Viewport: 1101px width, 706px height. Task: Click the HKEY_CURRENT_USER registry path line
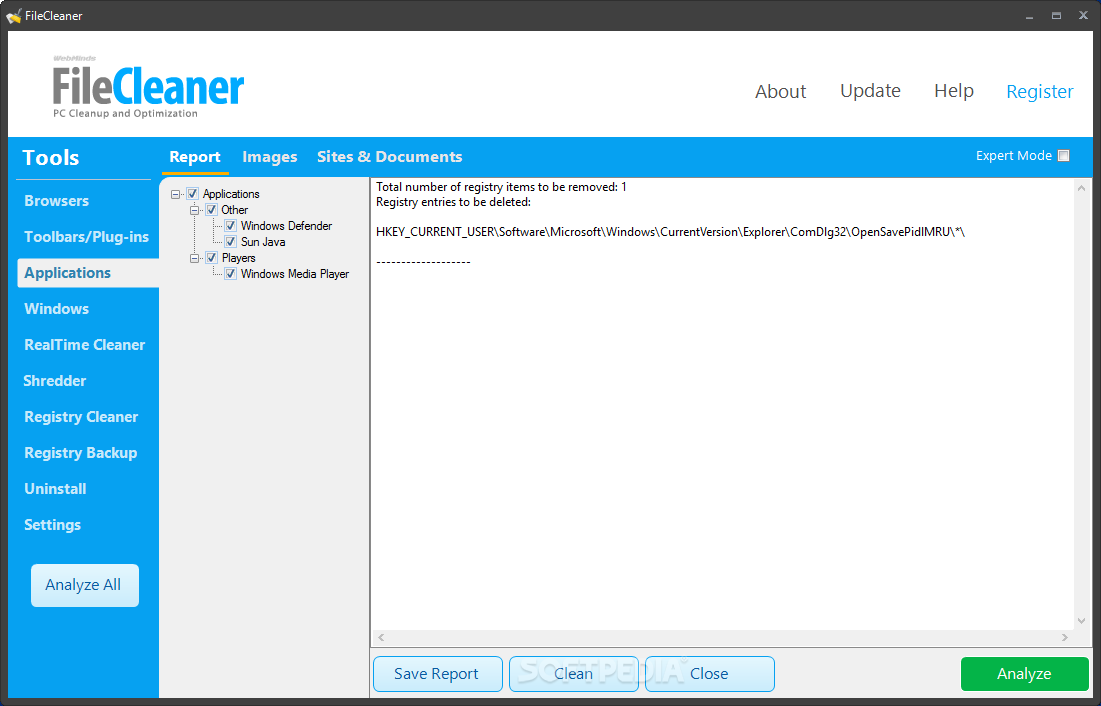671,232
